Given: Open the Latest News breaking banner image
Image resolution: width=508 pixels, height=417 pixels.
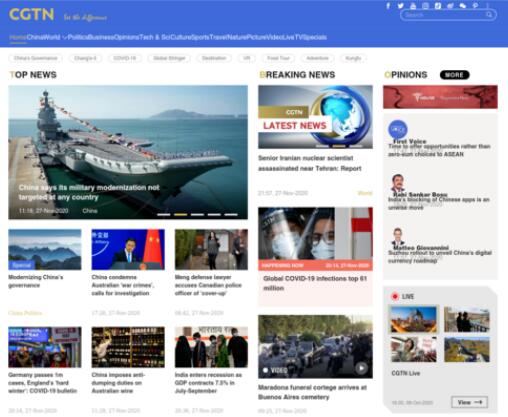Looking at the screenshot, I should click(x=315, y=117).
